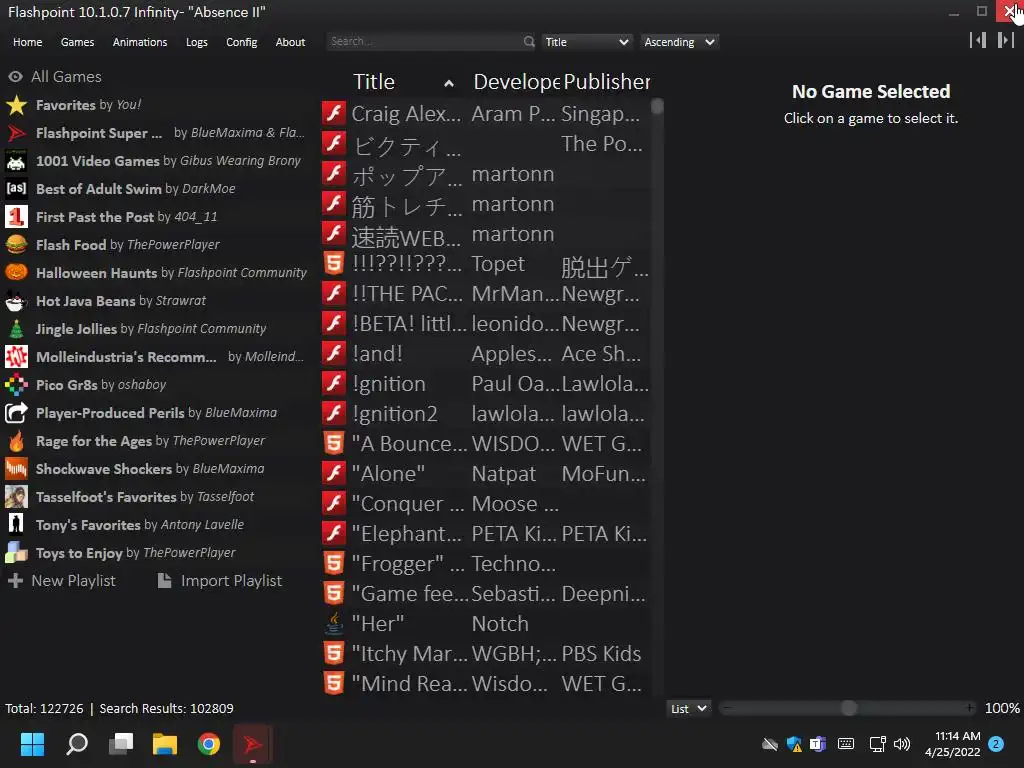Screen dimensions: 1024x768
Task: Click the Favorites star icon
Action: click(x=16, y=105)
